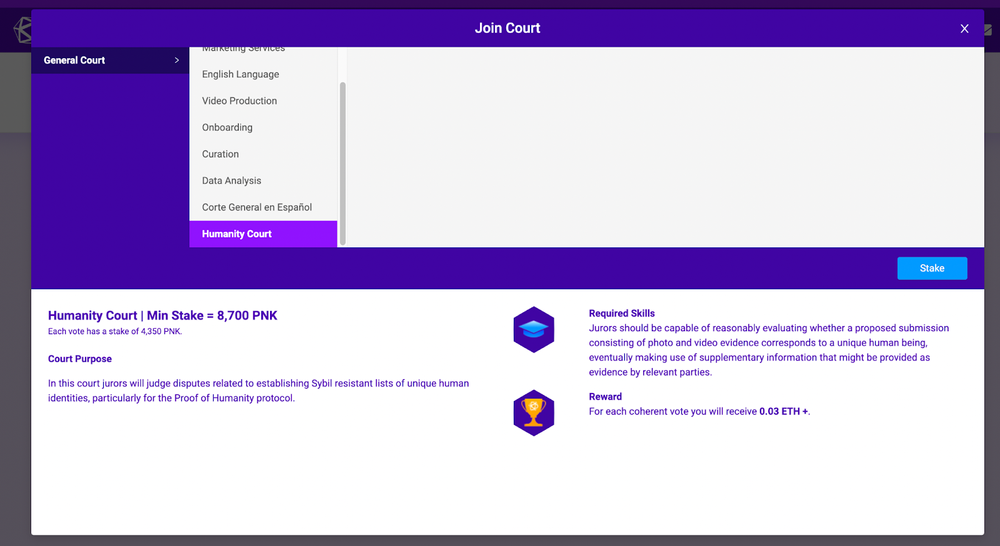Click the Court Purpose heading
The image size is (1000, 546).
pyautogui.click(x=80, y=358)
